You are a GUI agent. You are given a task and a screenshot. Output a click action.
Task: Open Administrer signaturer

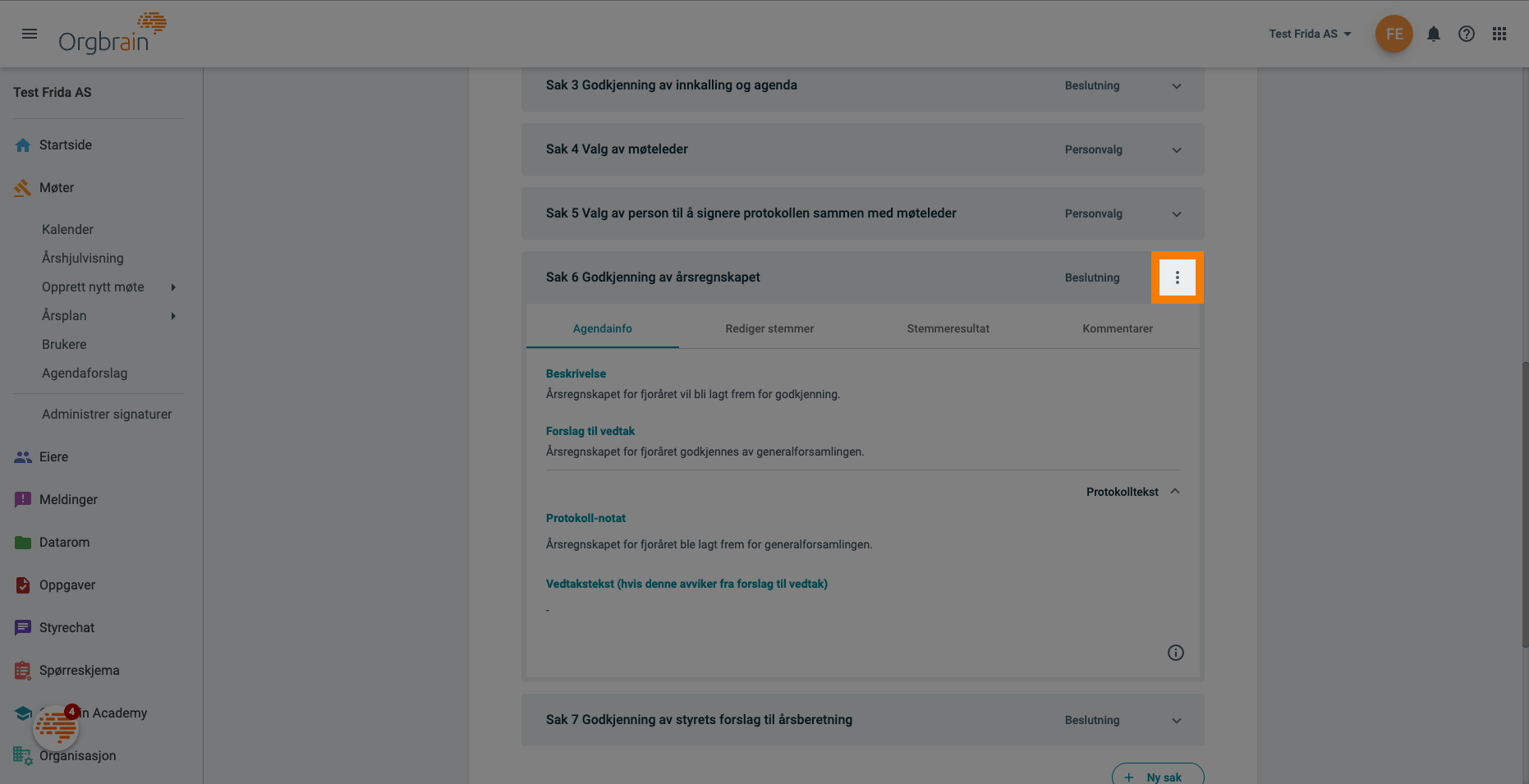coord(107,415)
